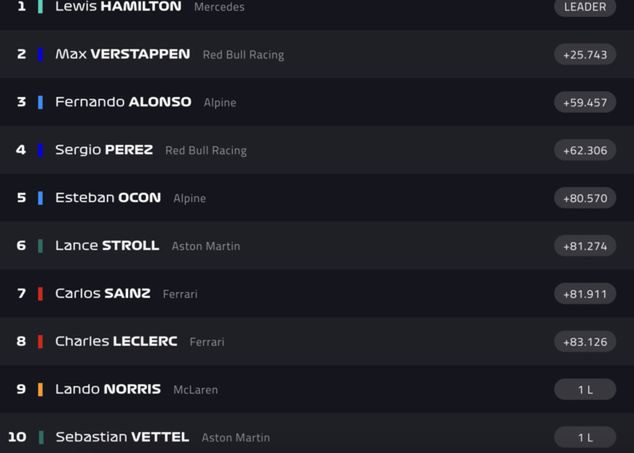Click the Alpine team label beside Ocon

pyautogui.click(x=189, y=198)
